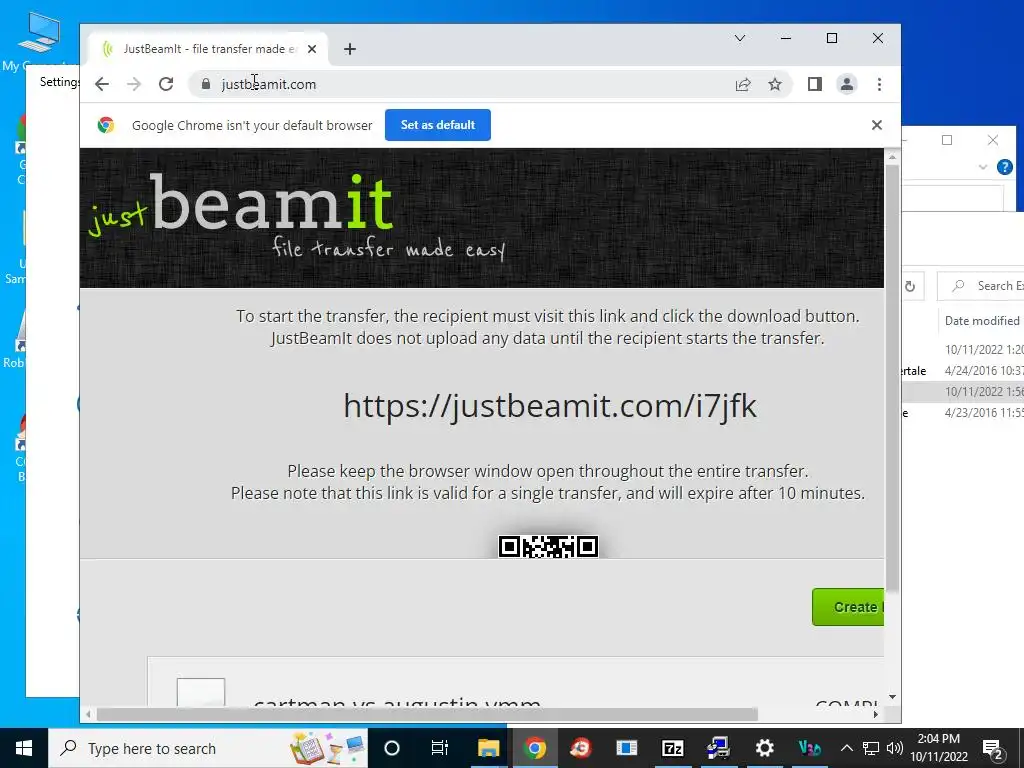This screenshot has height=768, width=1024.
Task: Click the volume speaker icon
Action: point(895,748)
